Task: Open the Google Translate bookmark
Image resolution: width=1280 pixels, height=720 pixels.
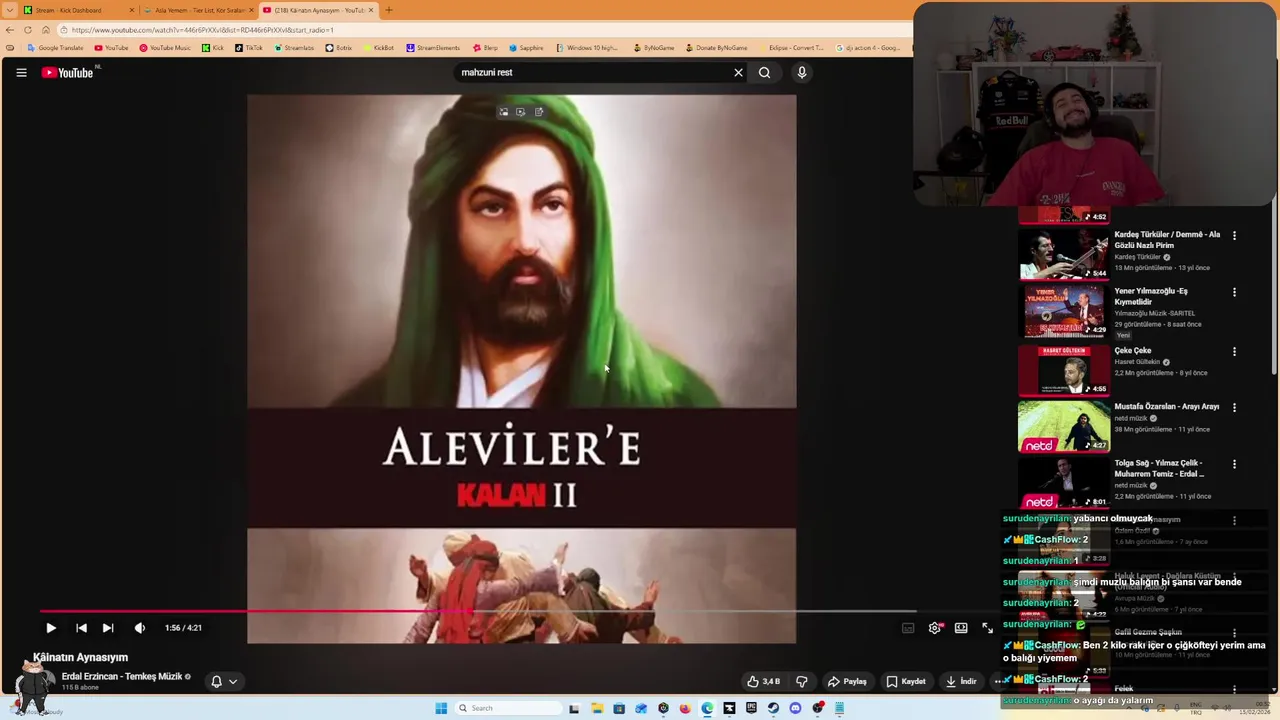Action: (x=55, y=48)
